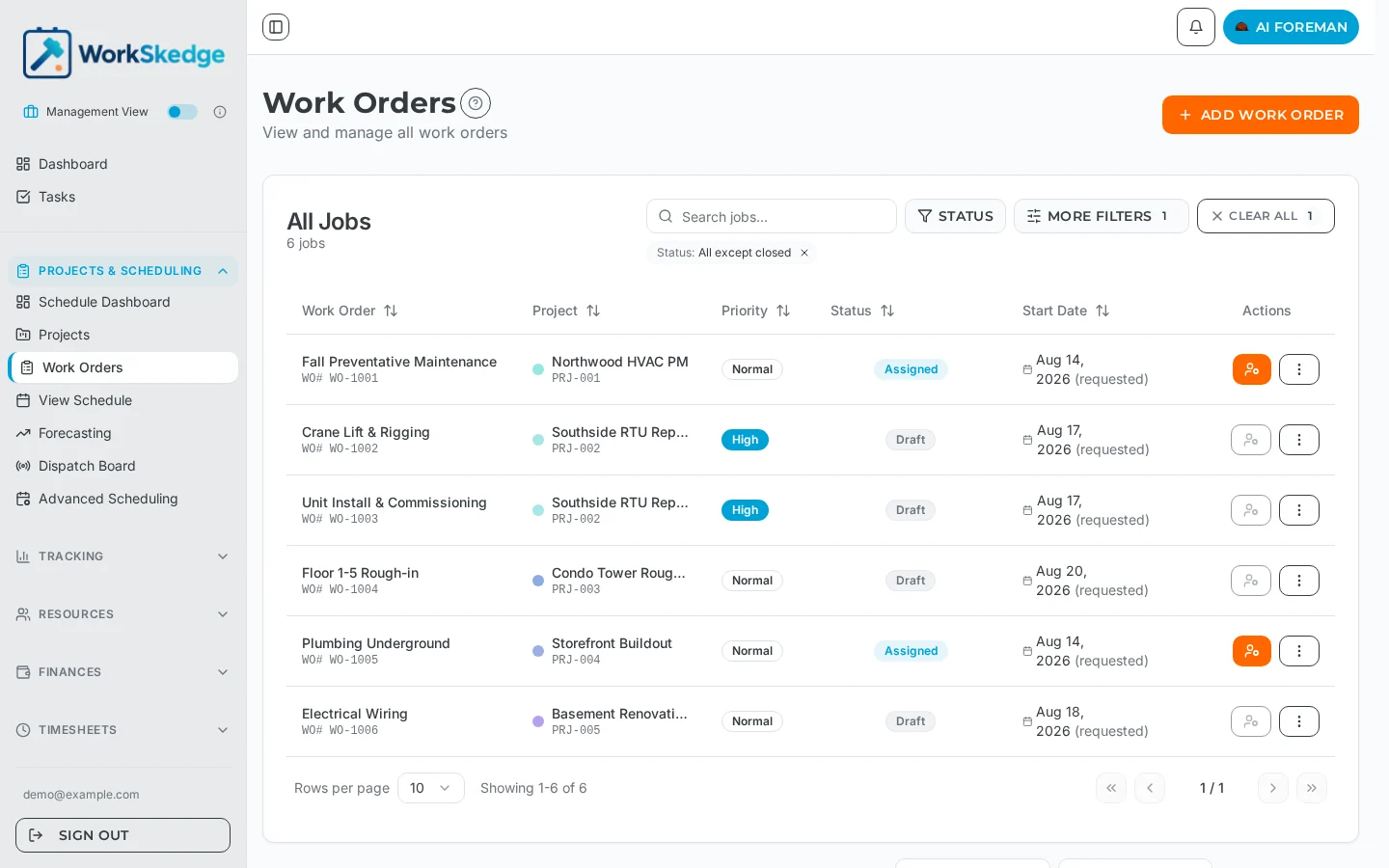Expand the Resources section
This screenshot has width=1389, height=868.
coord(123,614)
